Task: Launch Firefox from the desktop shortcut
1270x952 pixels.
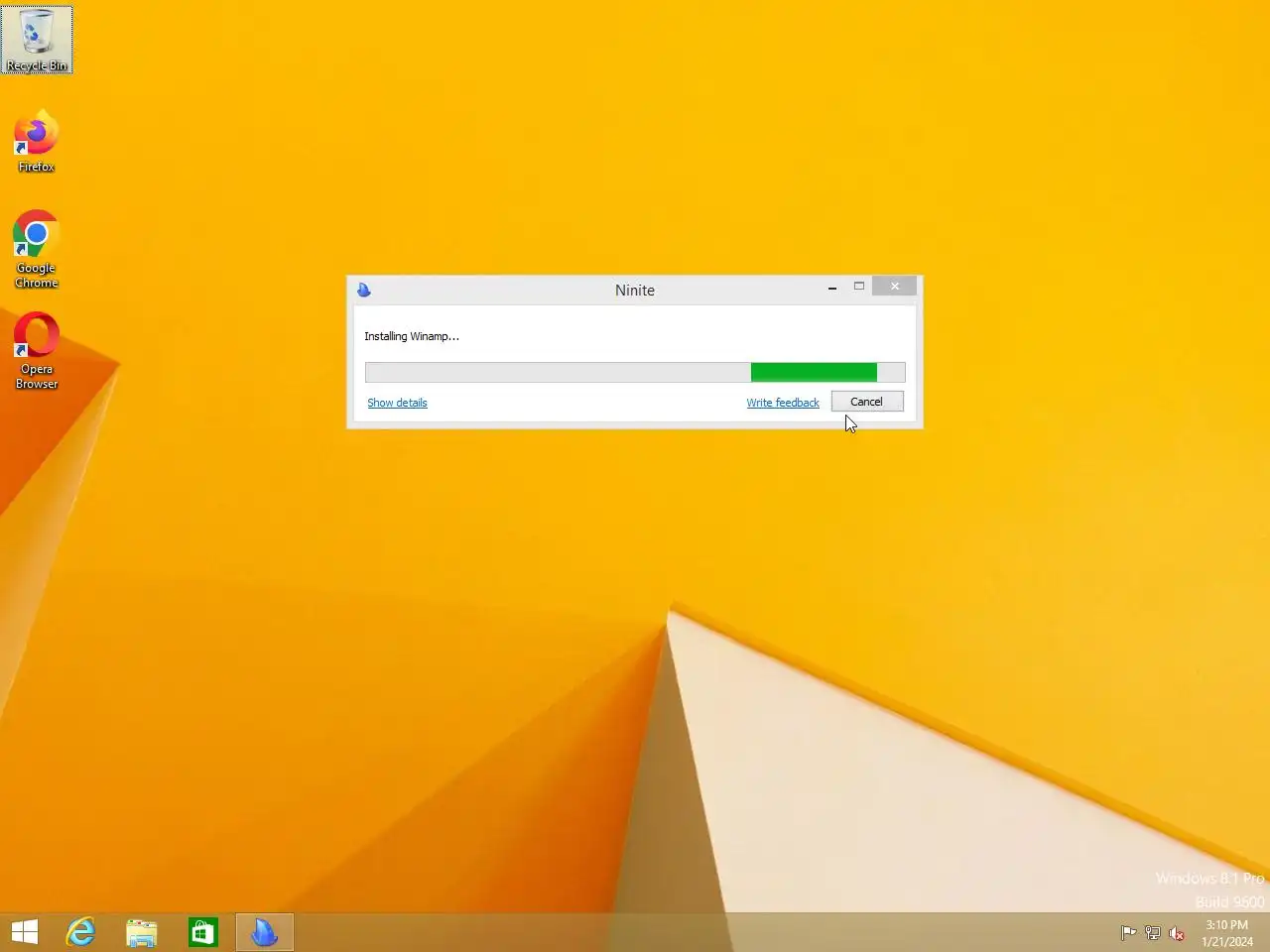Action: click(x=37, y=141)
